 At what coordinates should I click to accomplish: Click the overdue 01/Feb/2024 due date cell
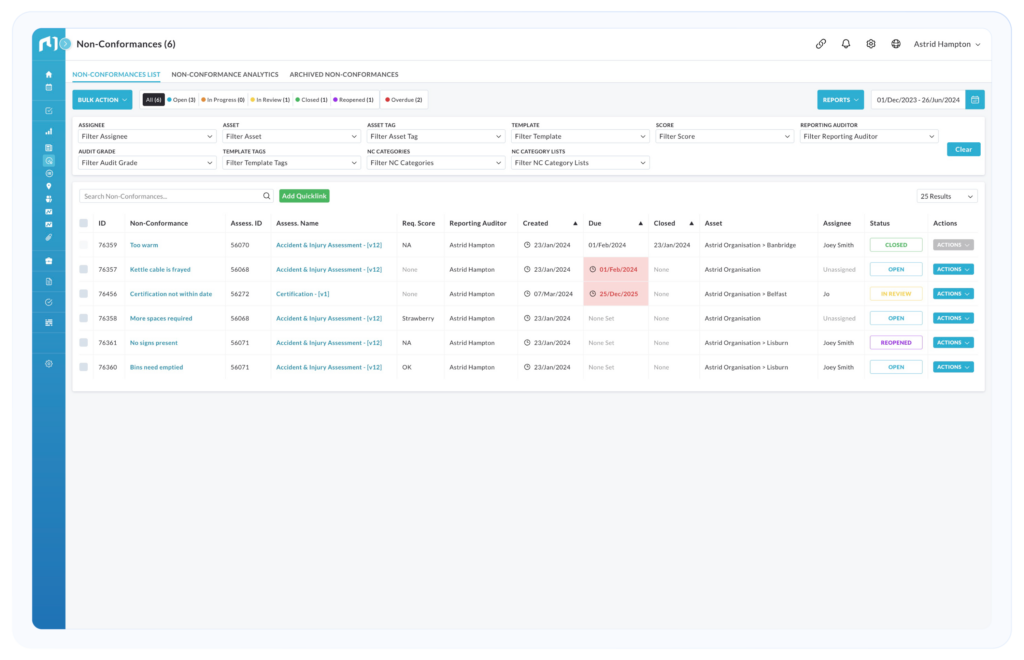(x=615, y=269)
